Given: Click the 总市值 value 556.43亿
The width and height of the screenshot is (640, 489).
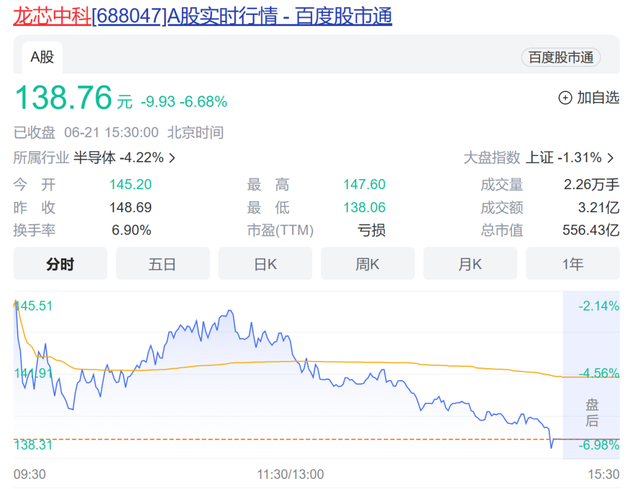Looking at the screenshot, I should 591,230.
